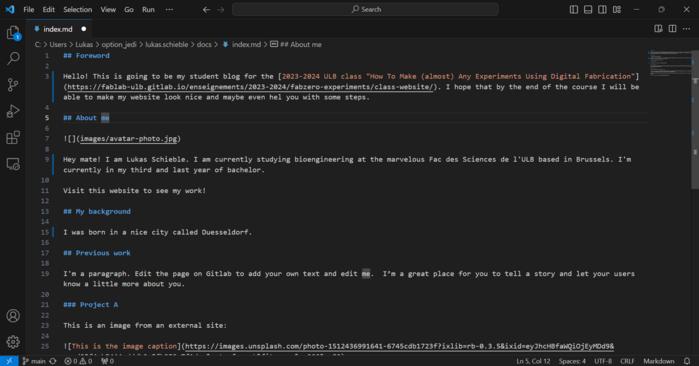Toggle the secondary side bar layout icon
Image resolution: width=699 pixels, height=366 pixels.
[x=602, y=9]
